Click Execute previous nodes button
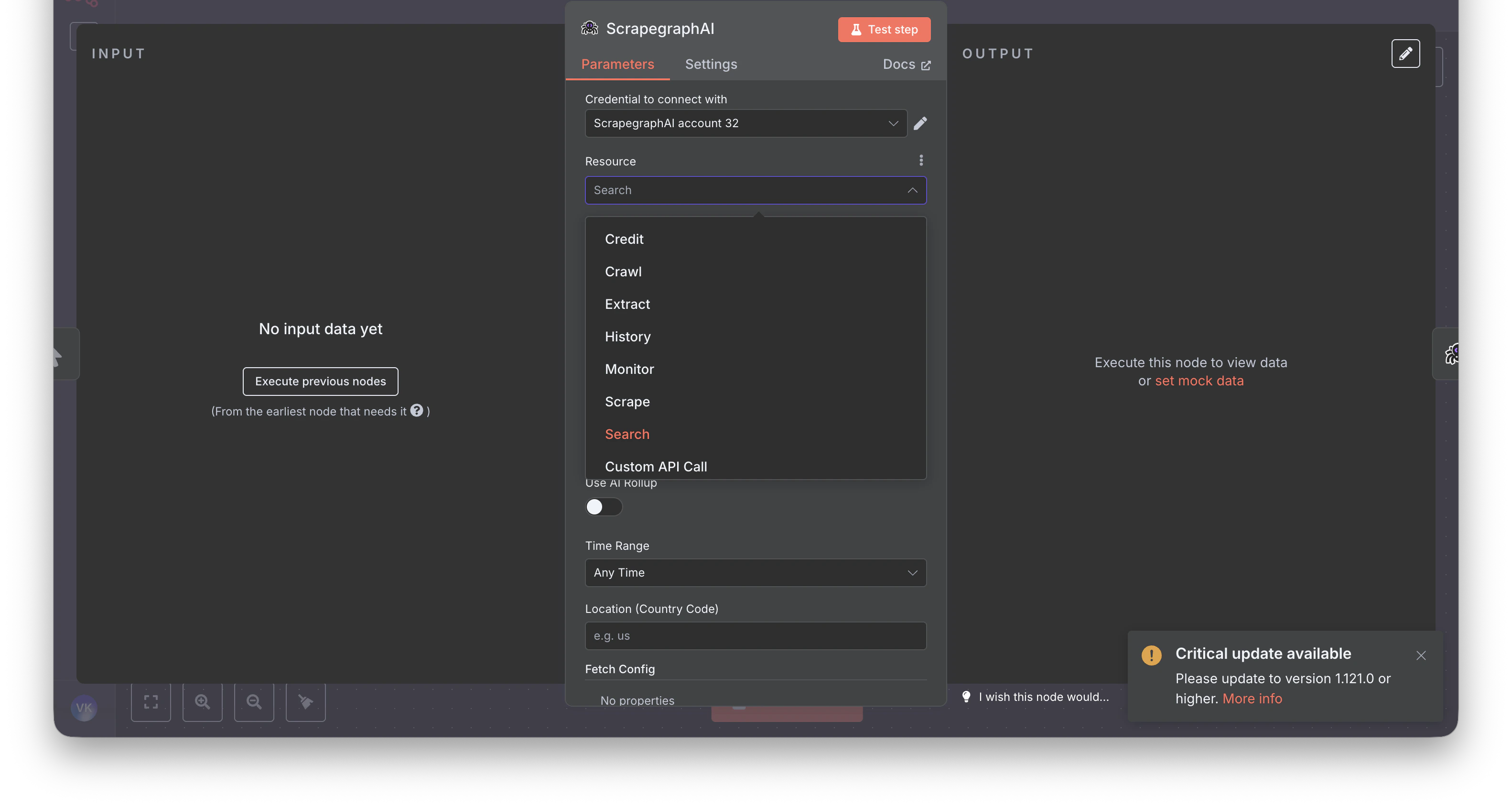The image size is (1512, 808). [321, 381]
